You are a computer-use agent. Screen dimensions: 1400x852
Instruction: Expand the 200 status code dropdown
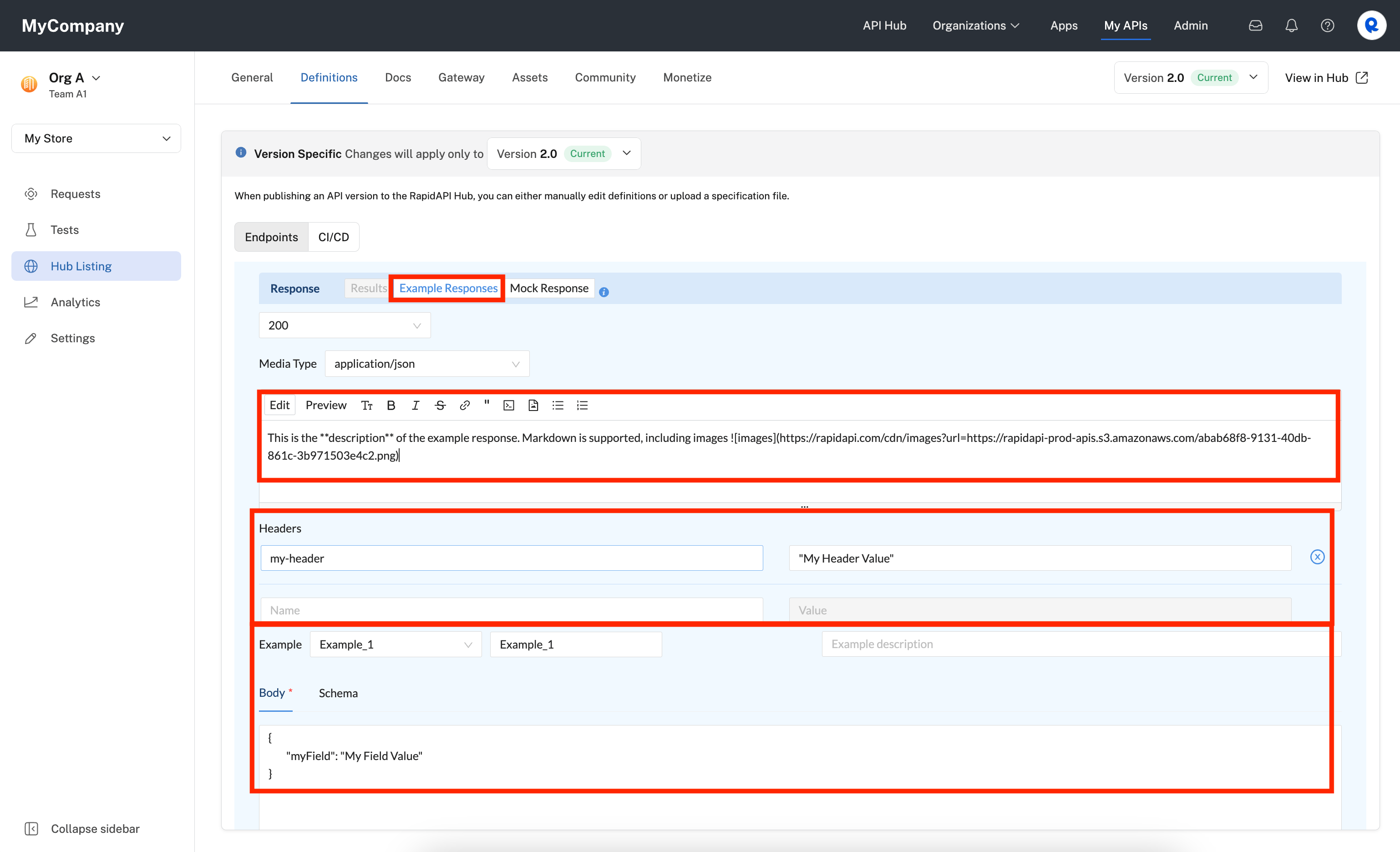[x=345, y=325]
